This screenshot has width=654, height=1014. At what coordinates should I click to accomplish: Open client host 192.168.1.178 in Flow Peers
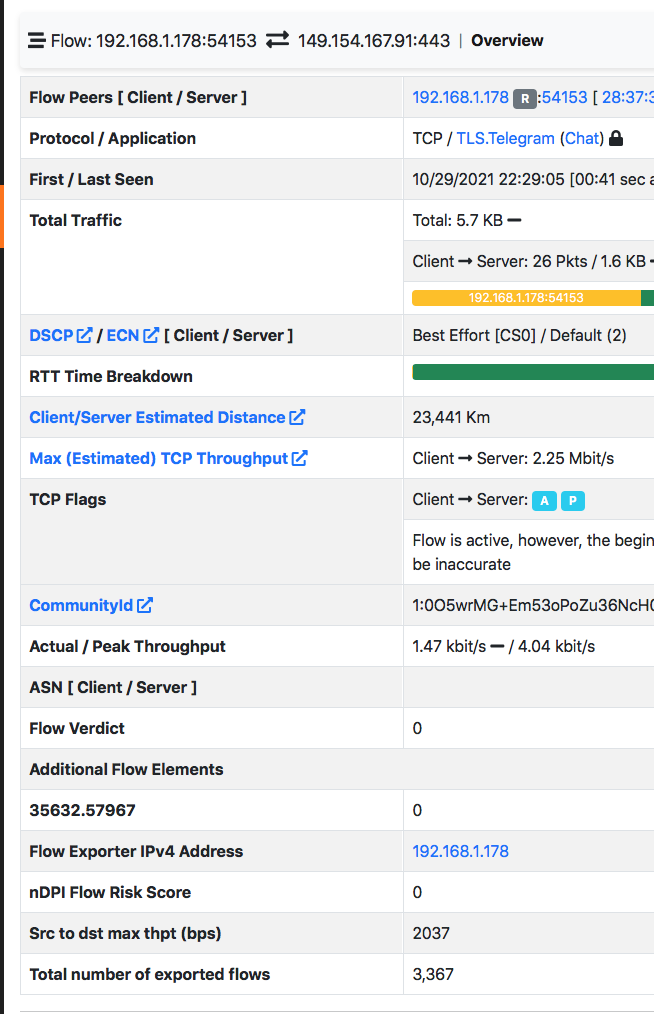tap(461, 98)
